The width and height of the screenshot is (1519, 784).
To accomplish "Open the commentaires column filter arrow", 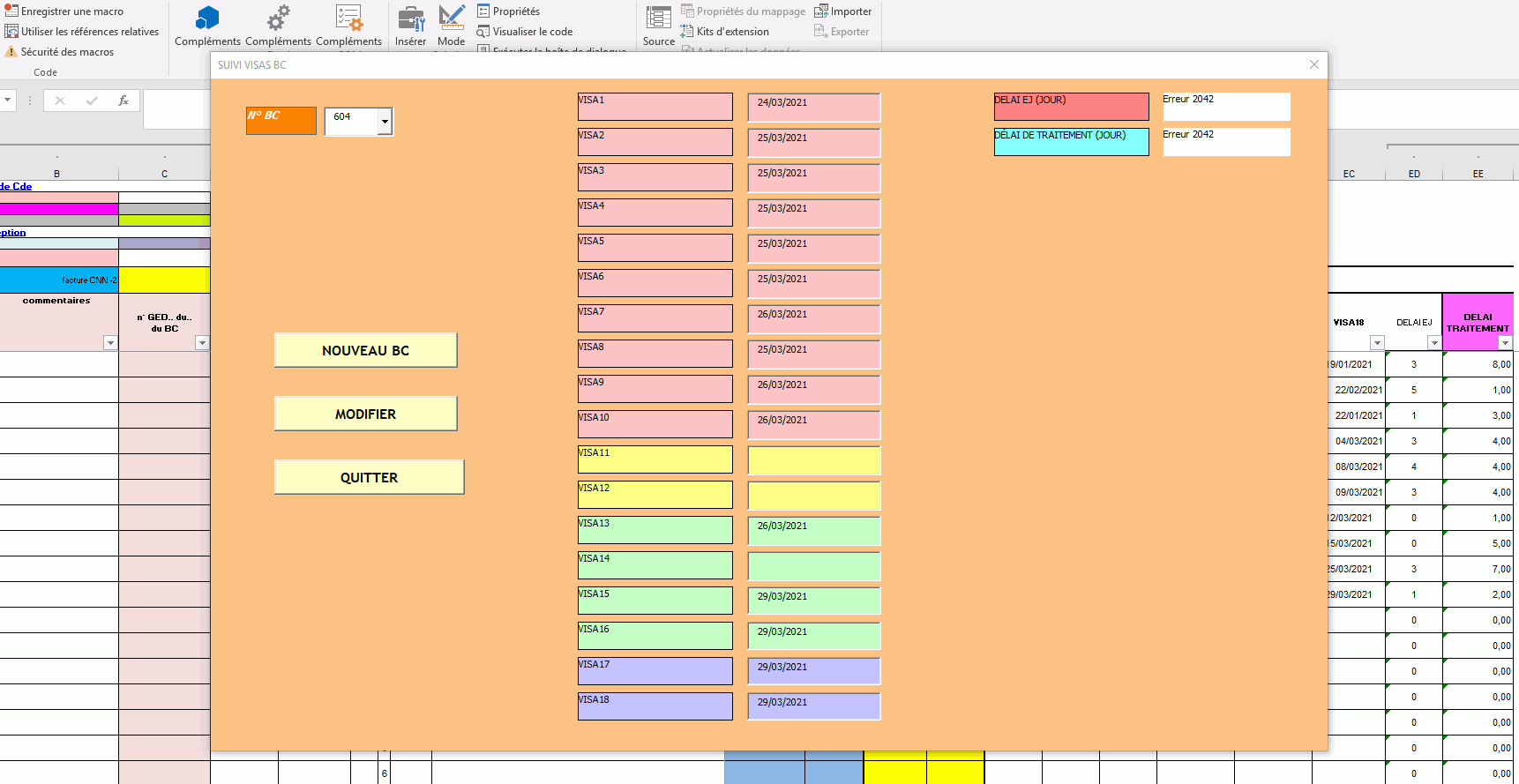I will 110,343.
